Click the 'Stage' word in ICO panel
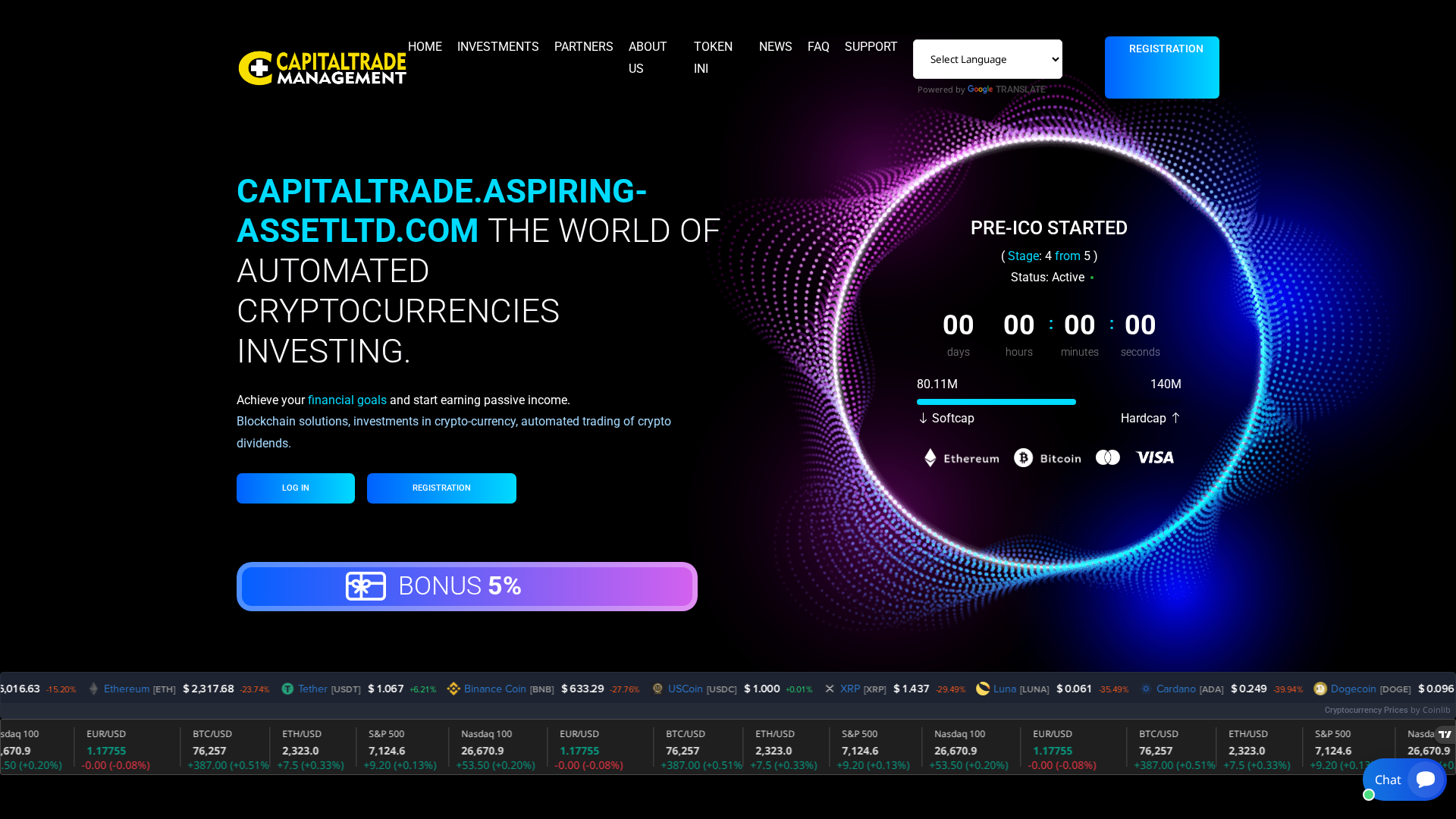The width and height of the screenshot is (1456, 819). (1023, 256)
